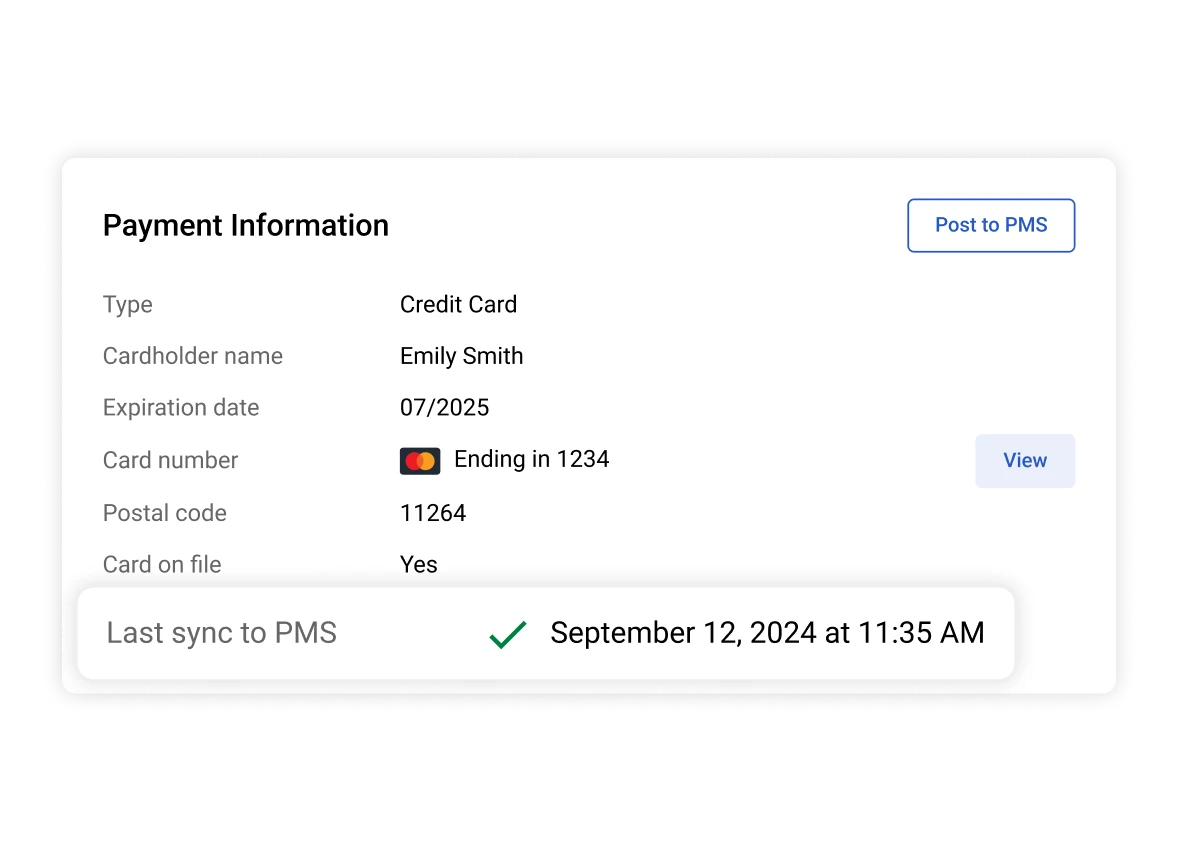Viewport: 1180px width, 850px height.
Task: Click the Post to PMS button
Action: 990,225
